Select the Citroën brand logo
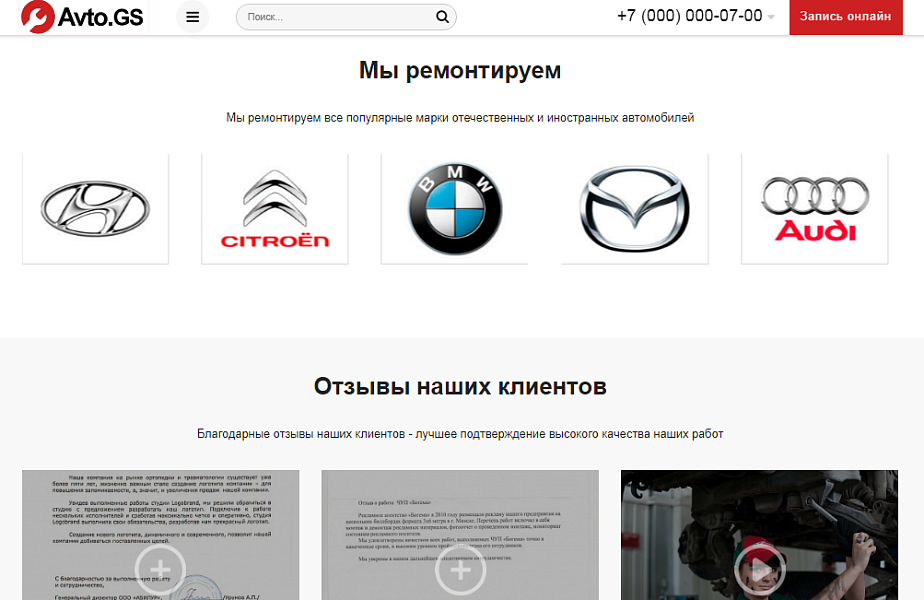The height and width of the screenshot is (600, 924). tap(274, 207)
